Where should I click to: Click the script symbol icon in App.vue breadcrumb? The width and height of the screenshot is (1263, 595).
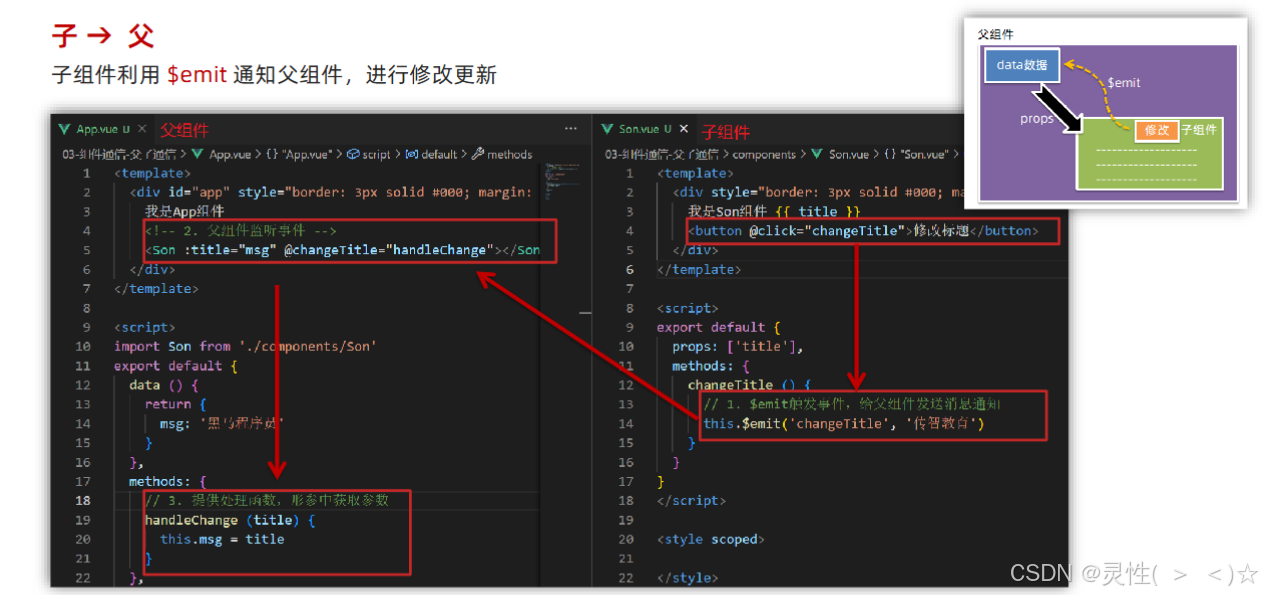[354, 152]
